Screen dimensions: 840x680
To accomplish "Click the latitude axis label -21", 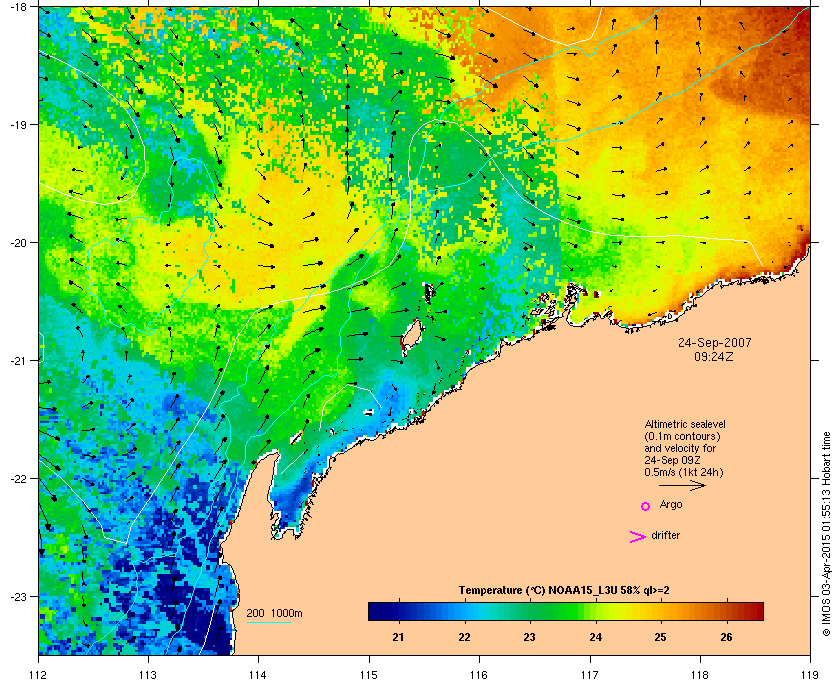I will pyautogui.click(x=17, y=361).
